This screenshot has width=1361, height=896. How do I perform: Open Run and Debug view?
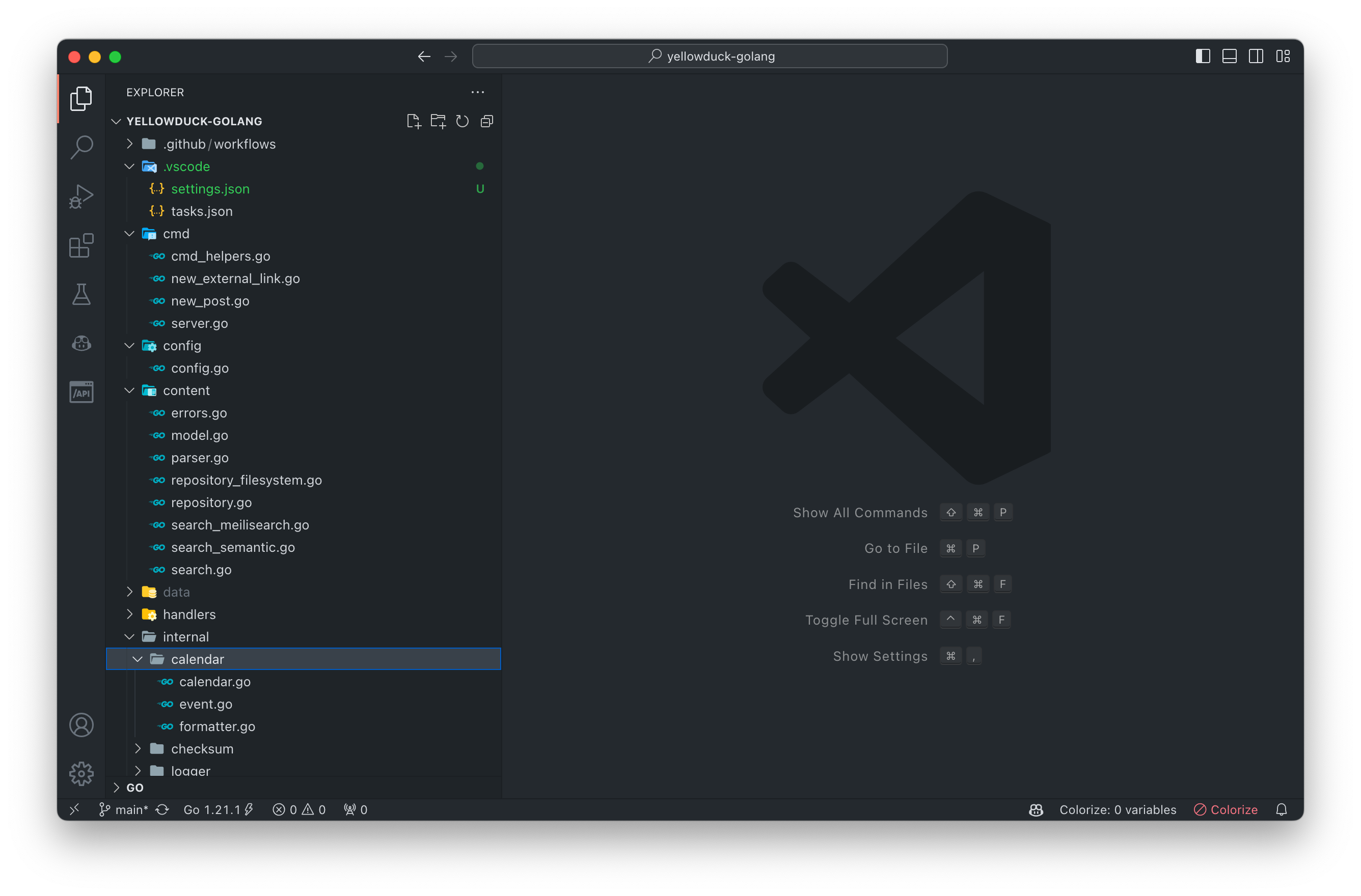click(x=81, y=197)
